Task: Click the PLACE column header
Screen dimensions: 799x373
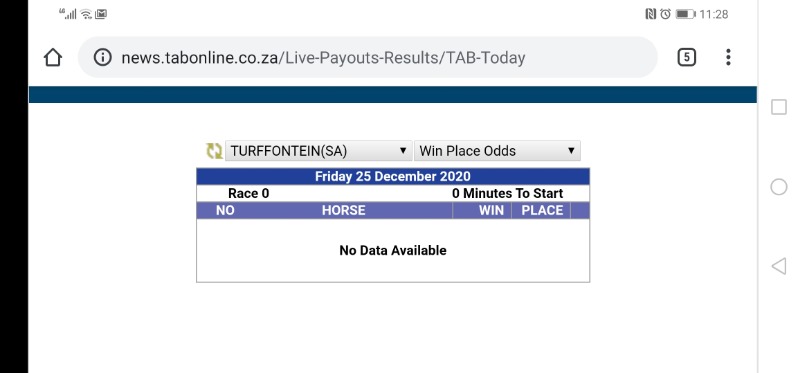Action: click(542, 210)
